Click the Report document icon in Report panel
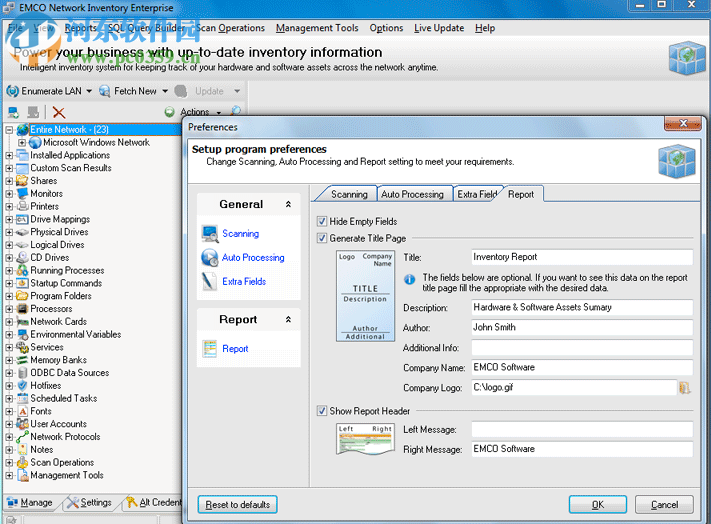 point(209,349)
